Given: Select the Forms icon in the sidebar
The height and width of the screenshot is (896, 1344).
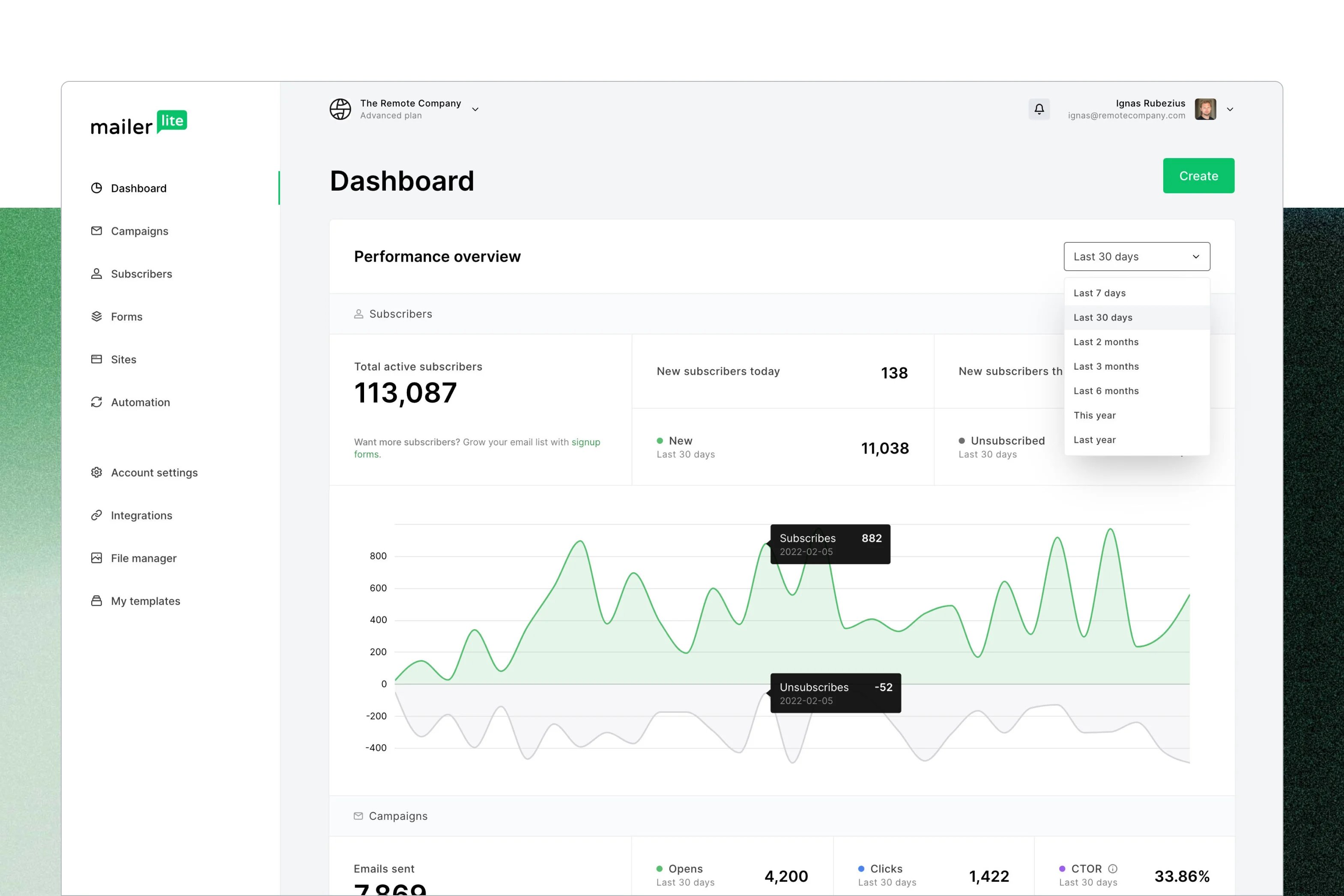Looking at the screenshot, I should 96,316.
